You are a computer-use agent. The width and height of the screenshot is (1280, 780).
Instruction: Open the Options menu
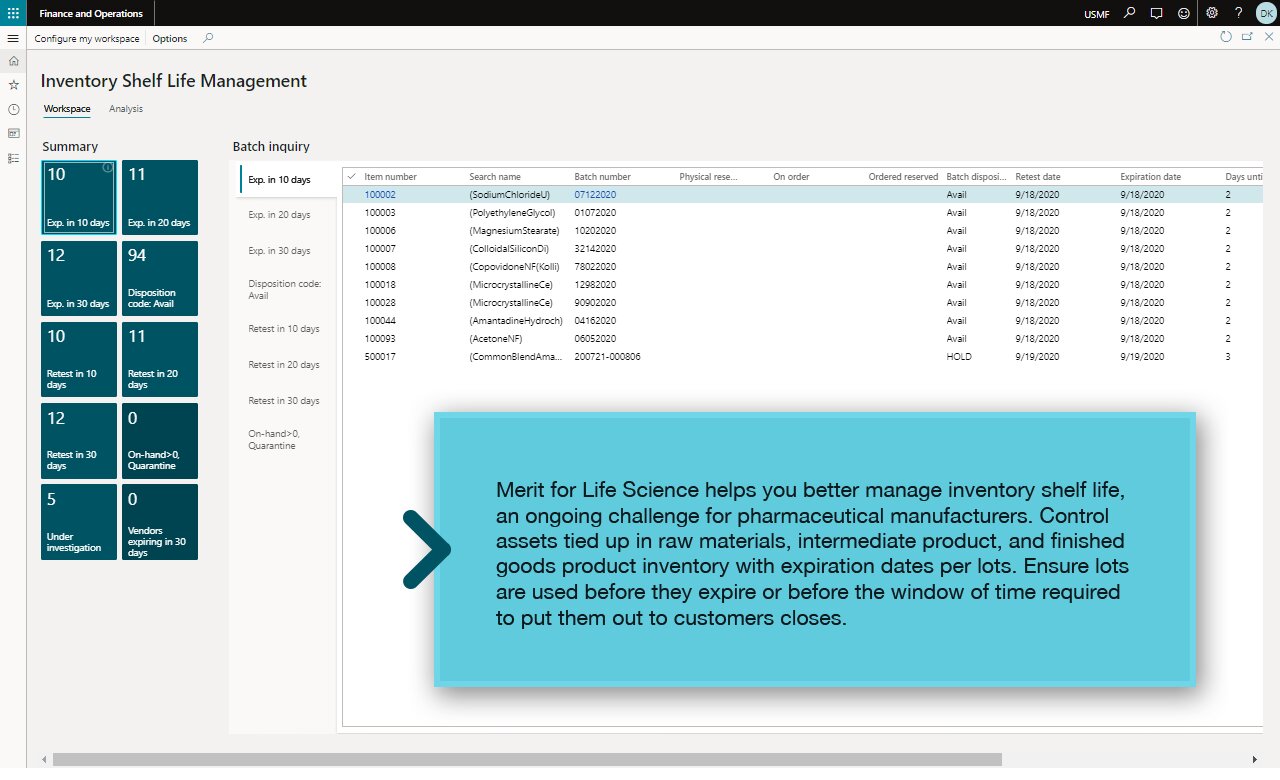pyautogui.click(x=170, y=38)
